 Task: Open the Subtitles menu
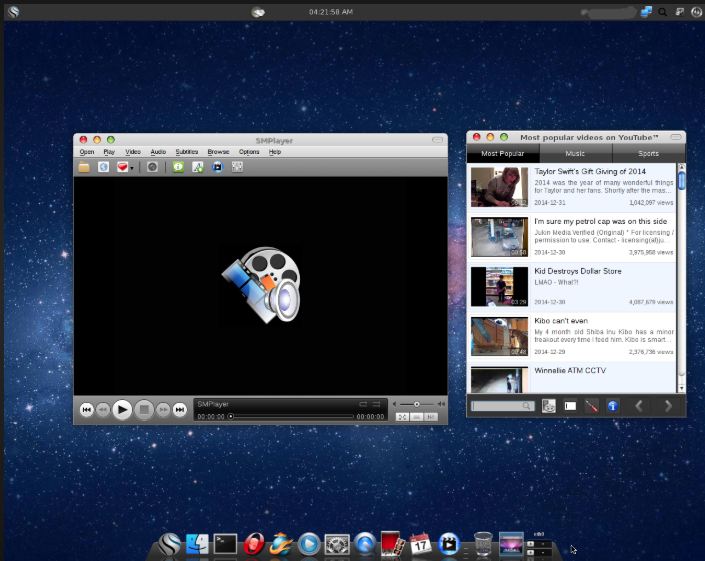[x=187, y=152]
